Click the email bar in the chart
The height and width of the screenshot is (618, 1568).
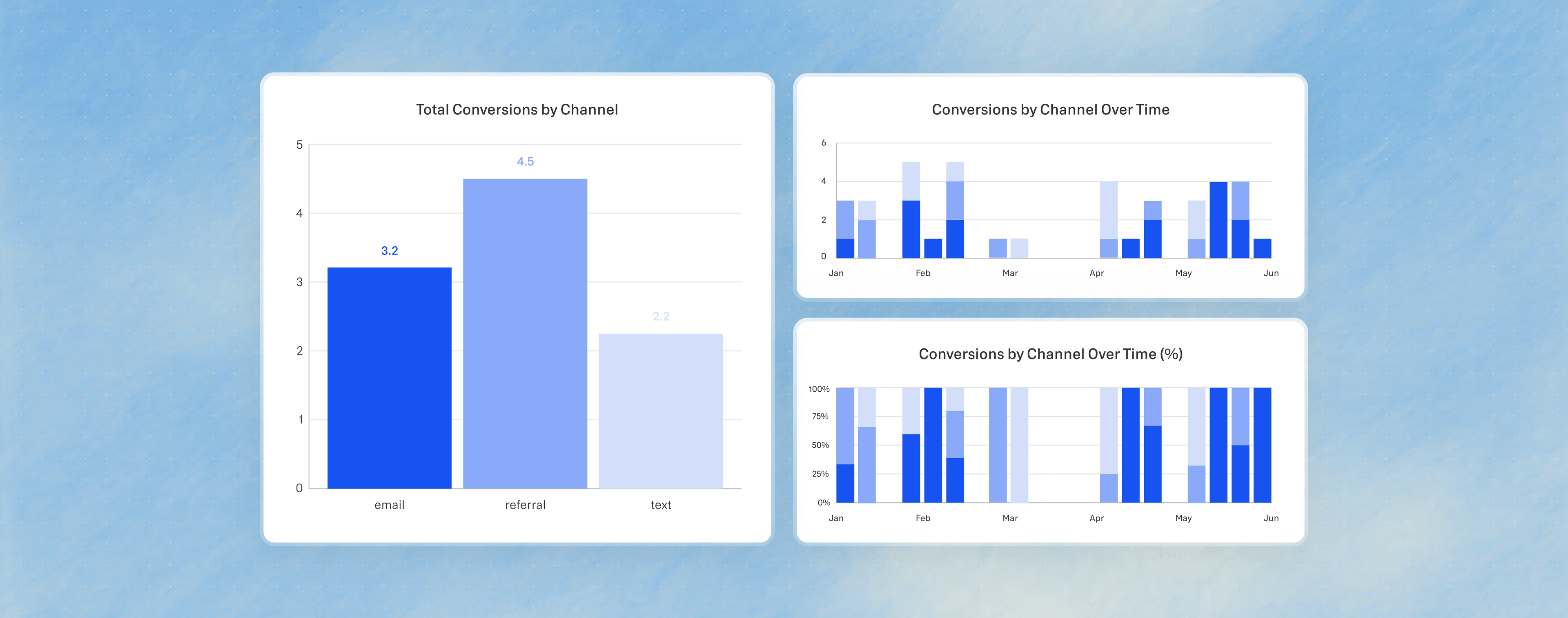click(389, 377)
